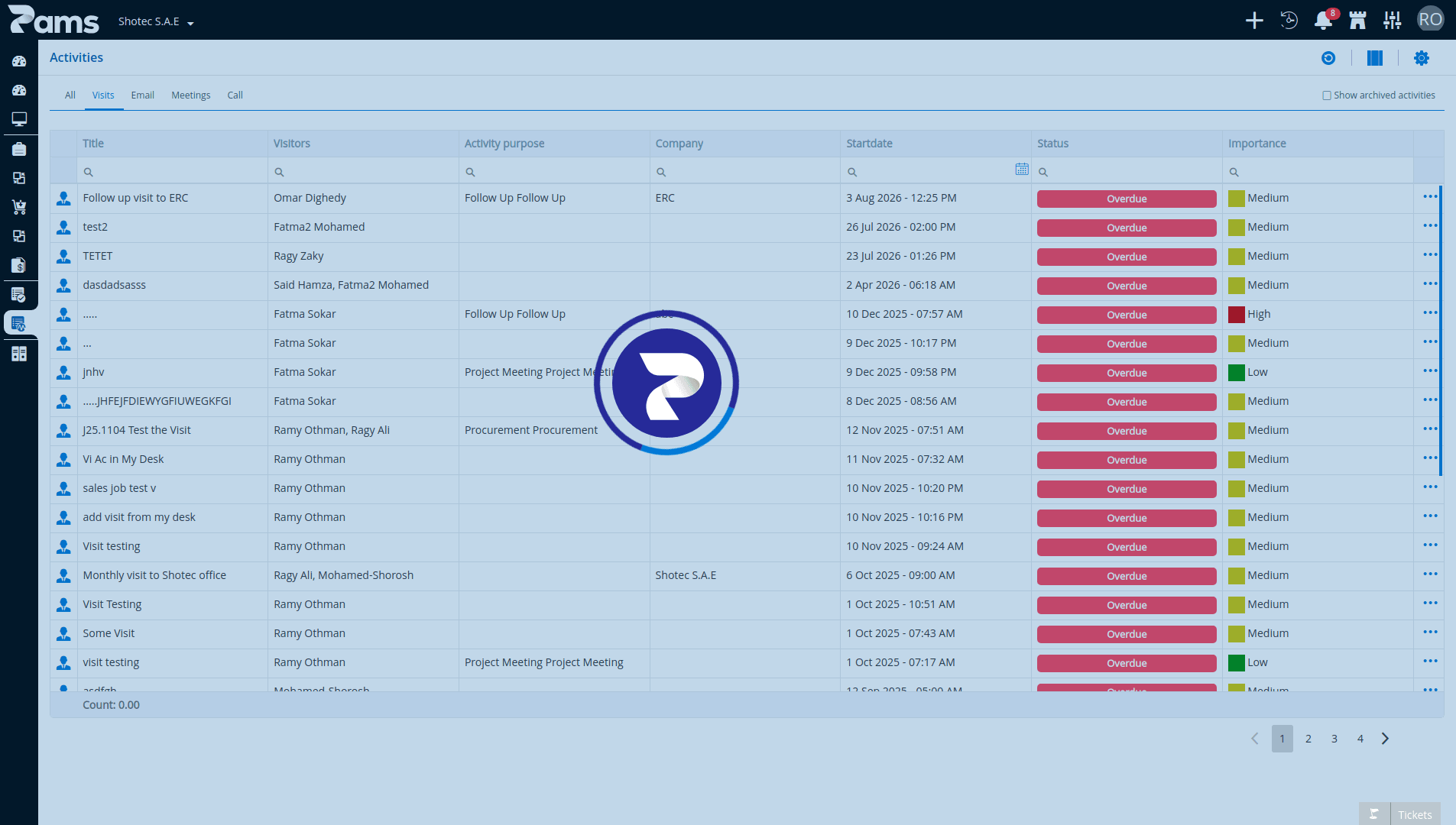Click the Status filter input field
The width and height of the screenshot is (1456, 825).
1127,172
